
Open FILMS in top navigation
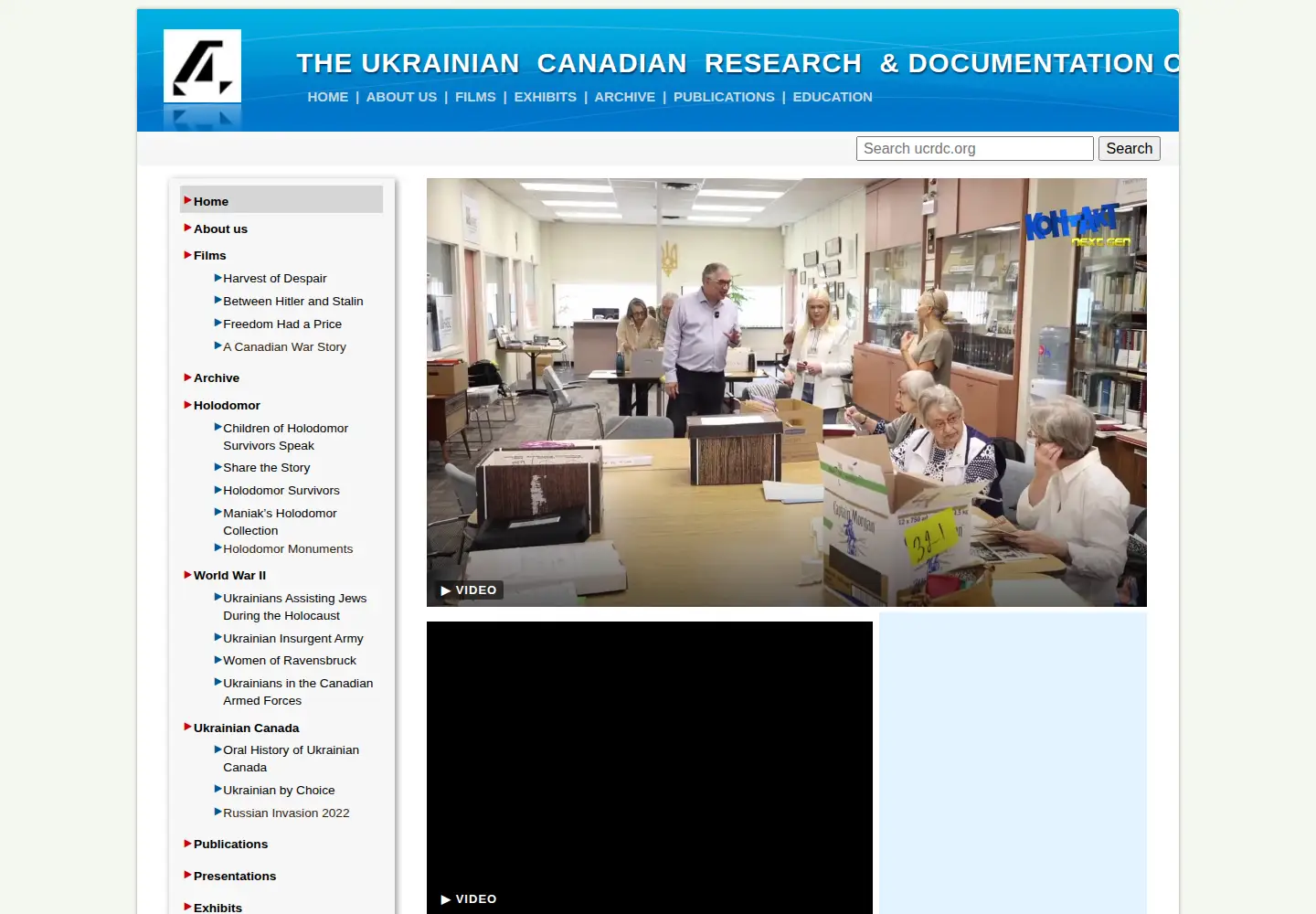[x=475, y=97]
